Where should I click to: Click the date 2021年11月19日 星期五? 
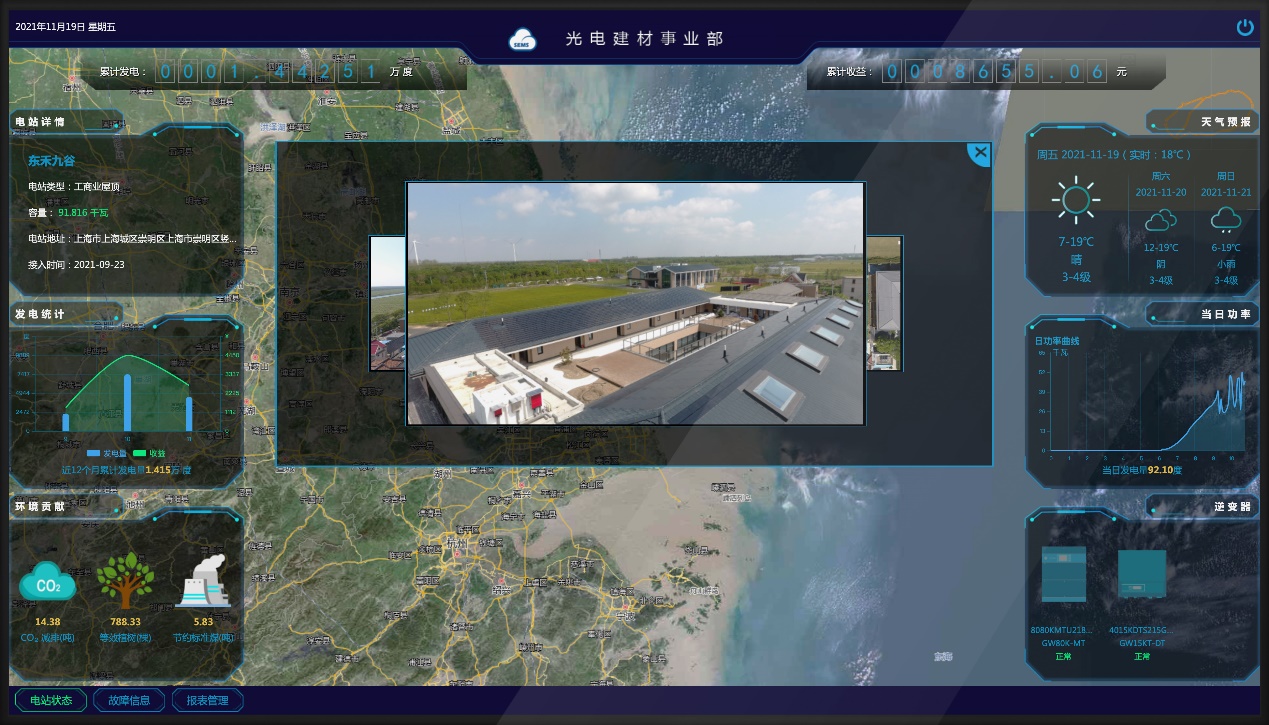66,27
